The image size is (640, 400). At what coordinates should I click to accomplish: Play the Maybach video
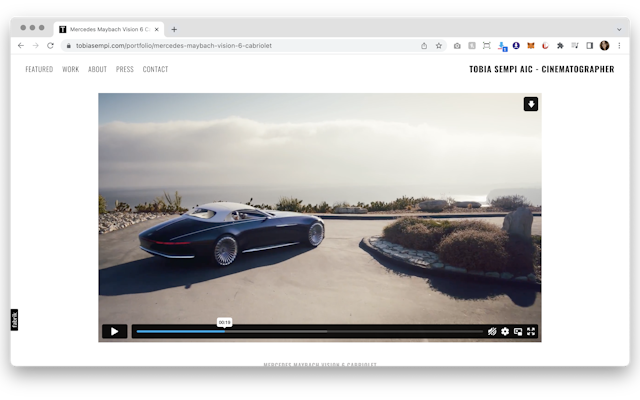[x=114, y=331]
